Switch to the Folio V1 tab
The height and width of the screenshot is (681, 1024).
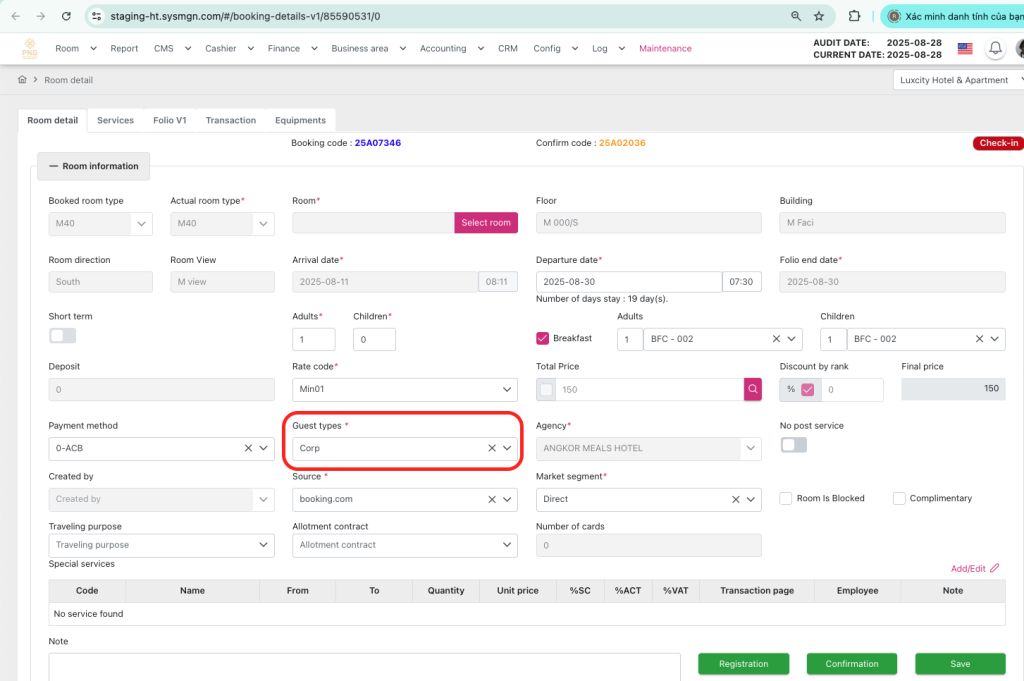point(169,120)
